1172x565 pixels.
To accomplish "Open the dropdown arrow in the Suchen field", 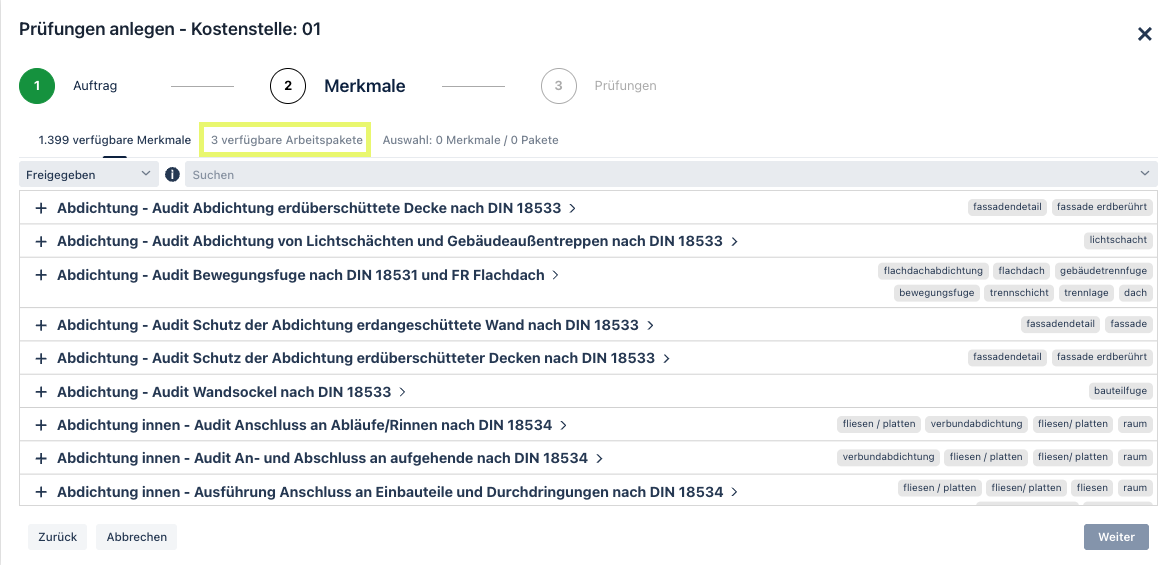I will (1144, 174).
